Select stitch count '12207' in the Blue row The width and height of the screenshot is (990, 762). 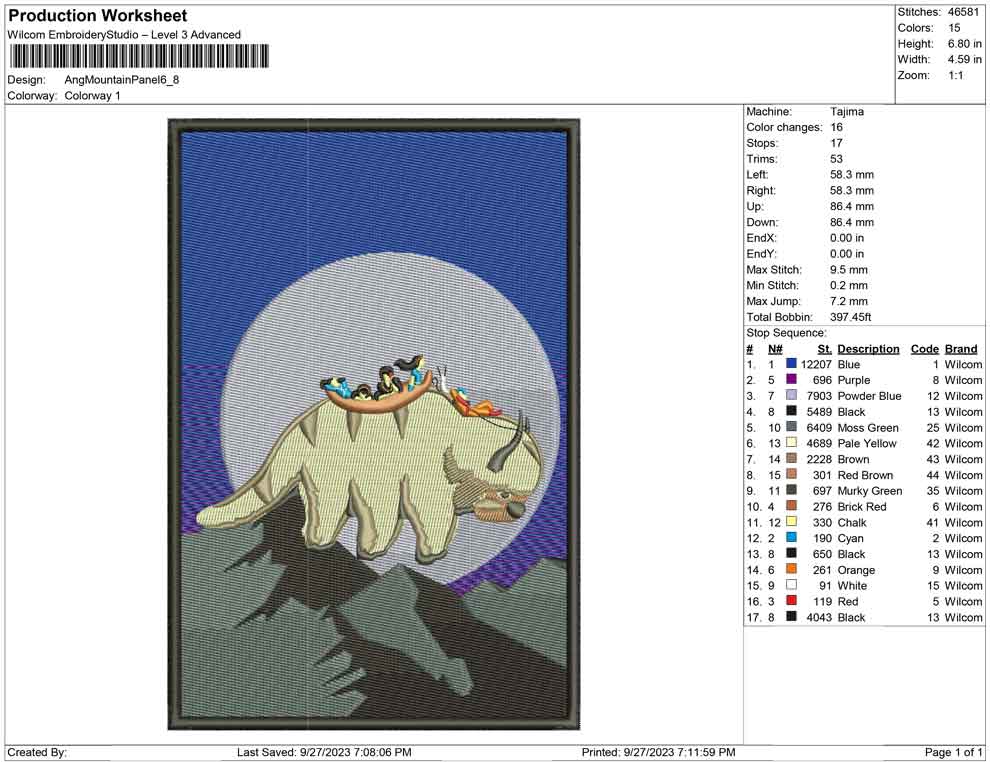coord(816,364)
